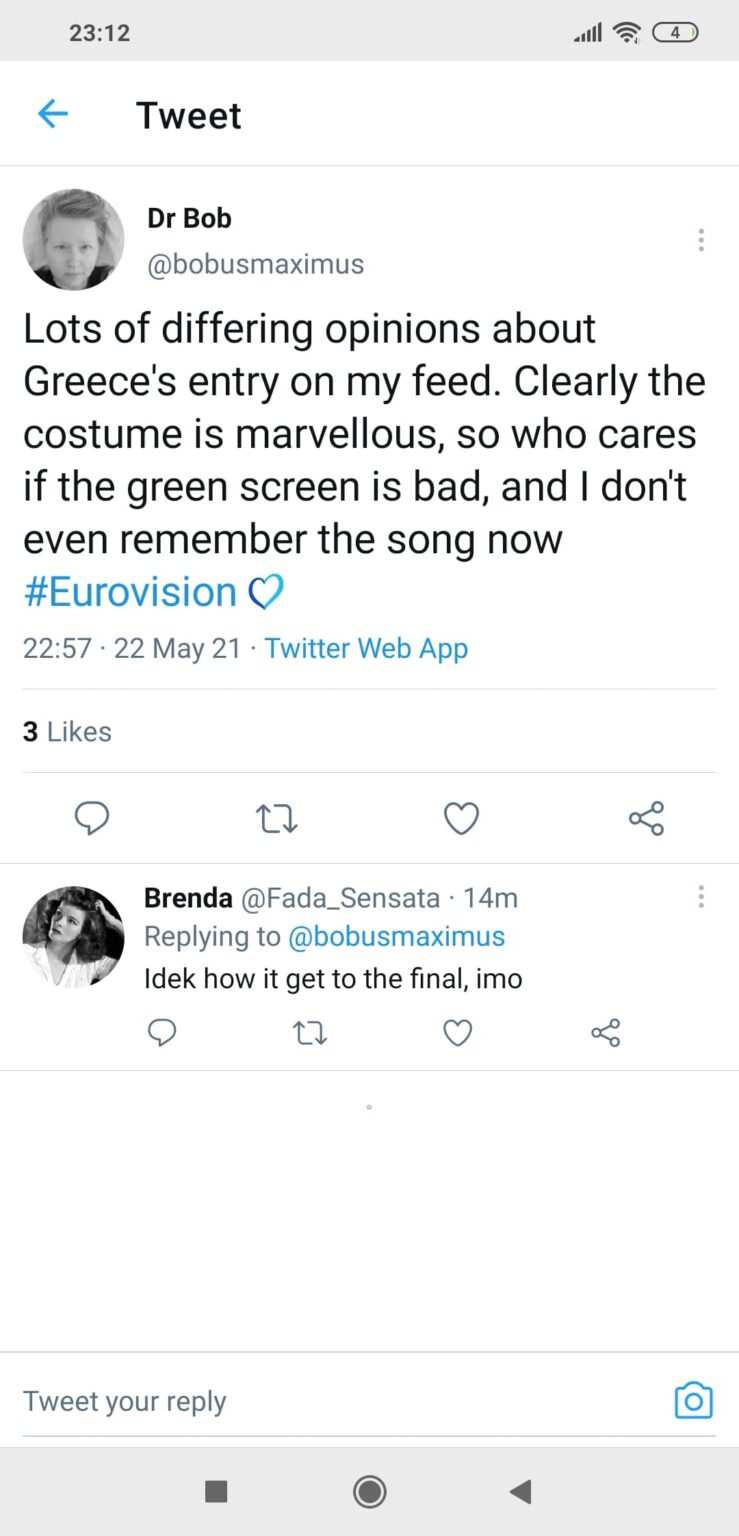This screenshot has height=1536, width=739.
Task: Like Brenda's reply
Action: (457, 1032)
